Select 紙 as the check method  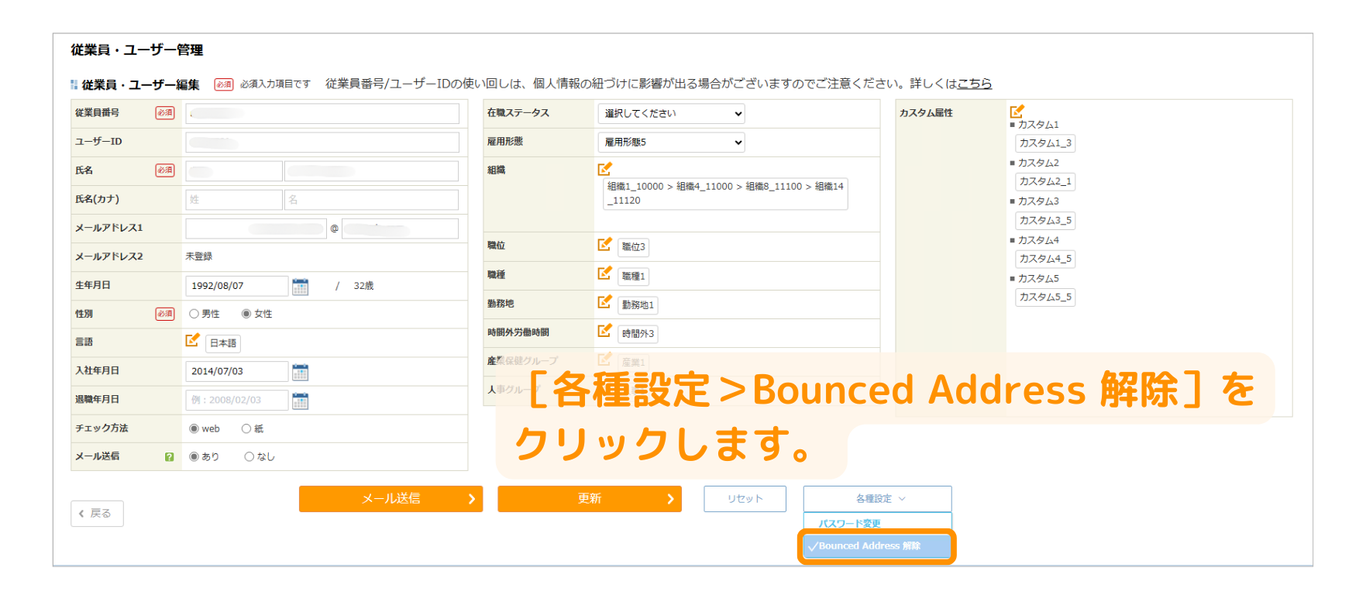click(246, 429)
